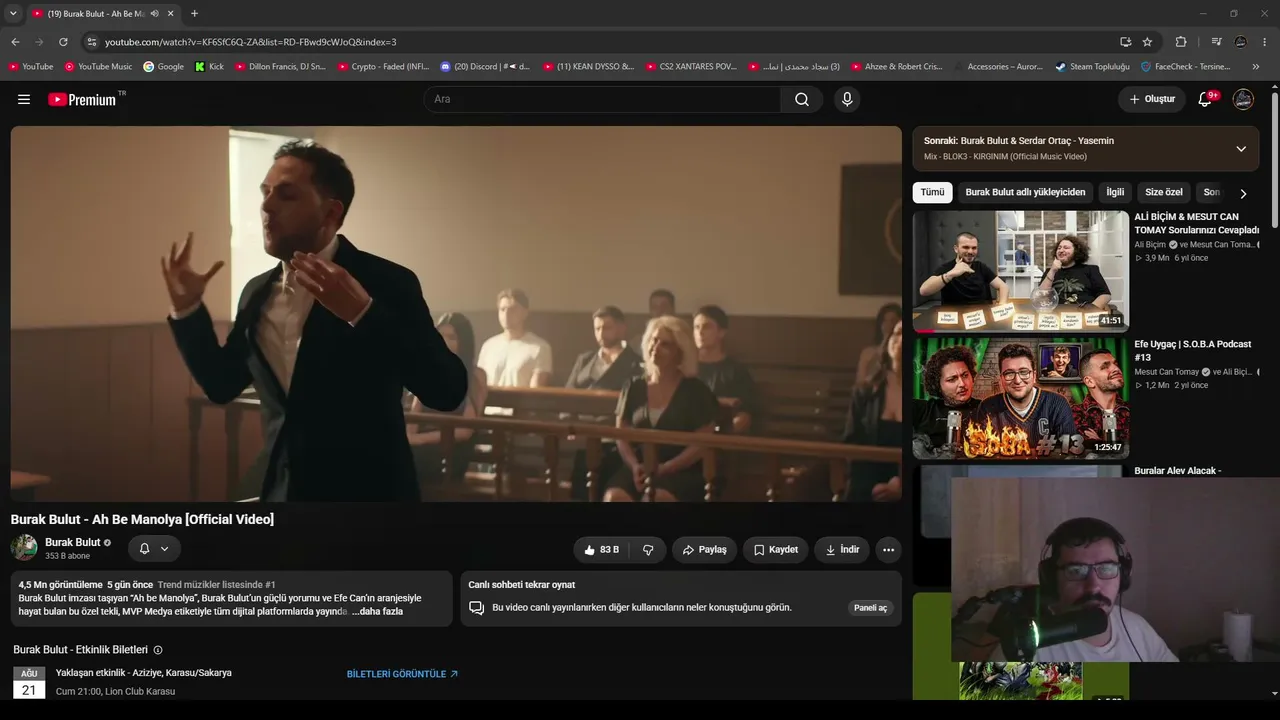Open the channel notification bell dropdown
Image resolution: width=1280 pixels, height=720 pixels.
click(154, 549)
